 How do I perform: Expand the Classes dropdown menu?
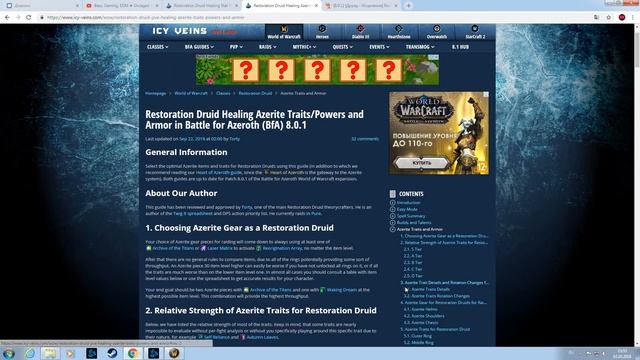coord(158,47)
